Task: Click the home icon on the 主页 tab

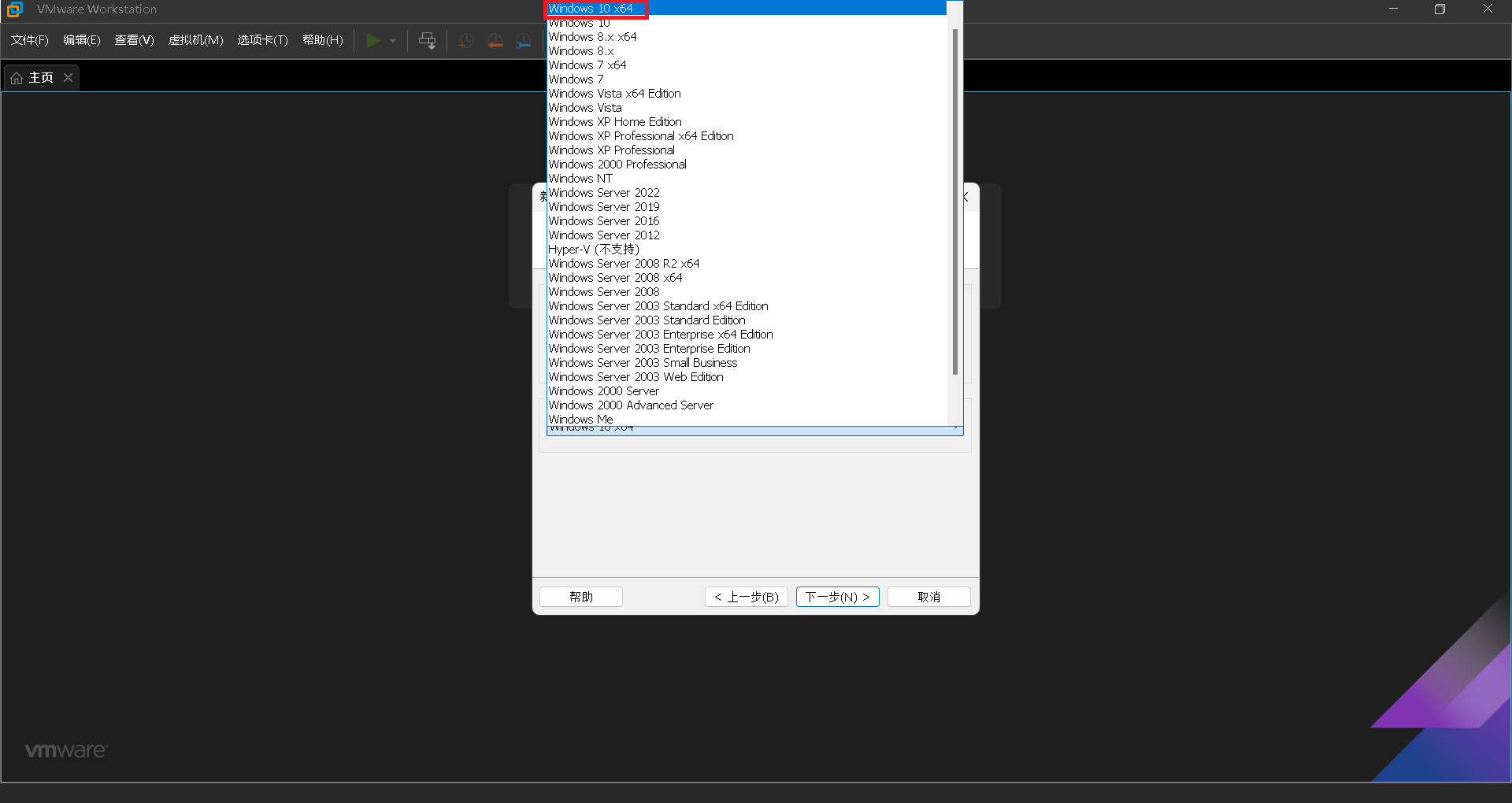Action: [17, 78]
